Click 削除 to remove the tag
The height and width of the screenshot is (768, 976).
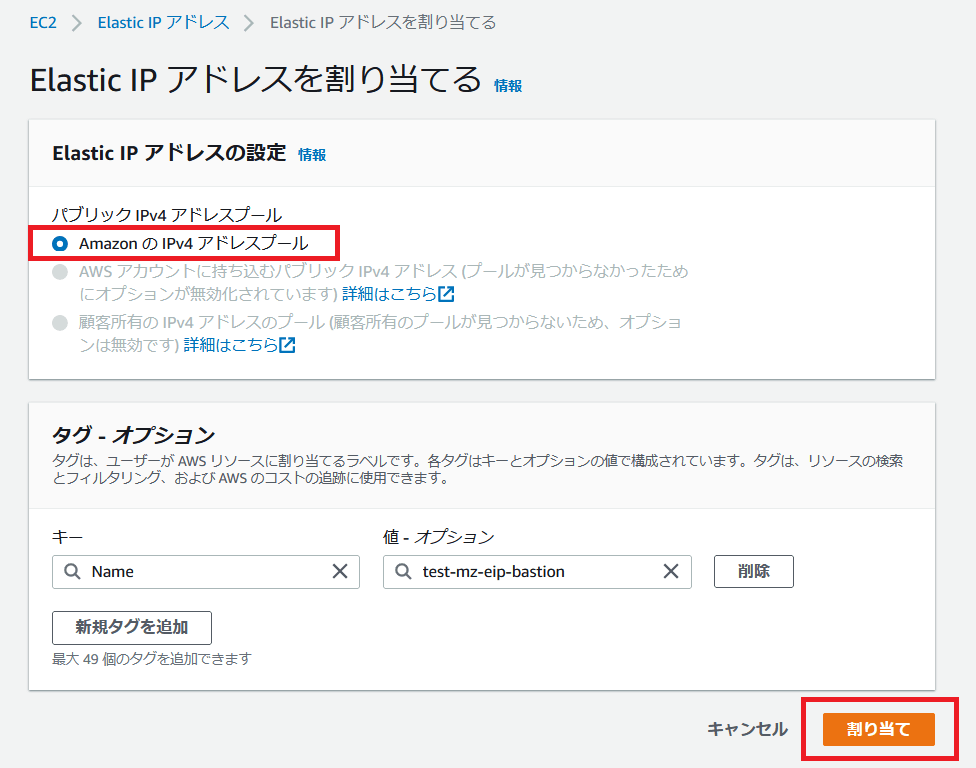click(x=754, y=571)
